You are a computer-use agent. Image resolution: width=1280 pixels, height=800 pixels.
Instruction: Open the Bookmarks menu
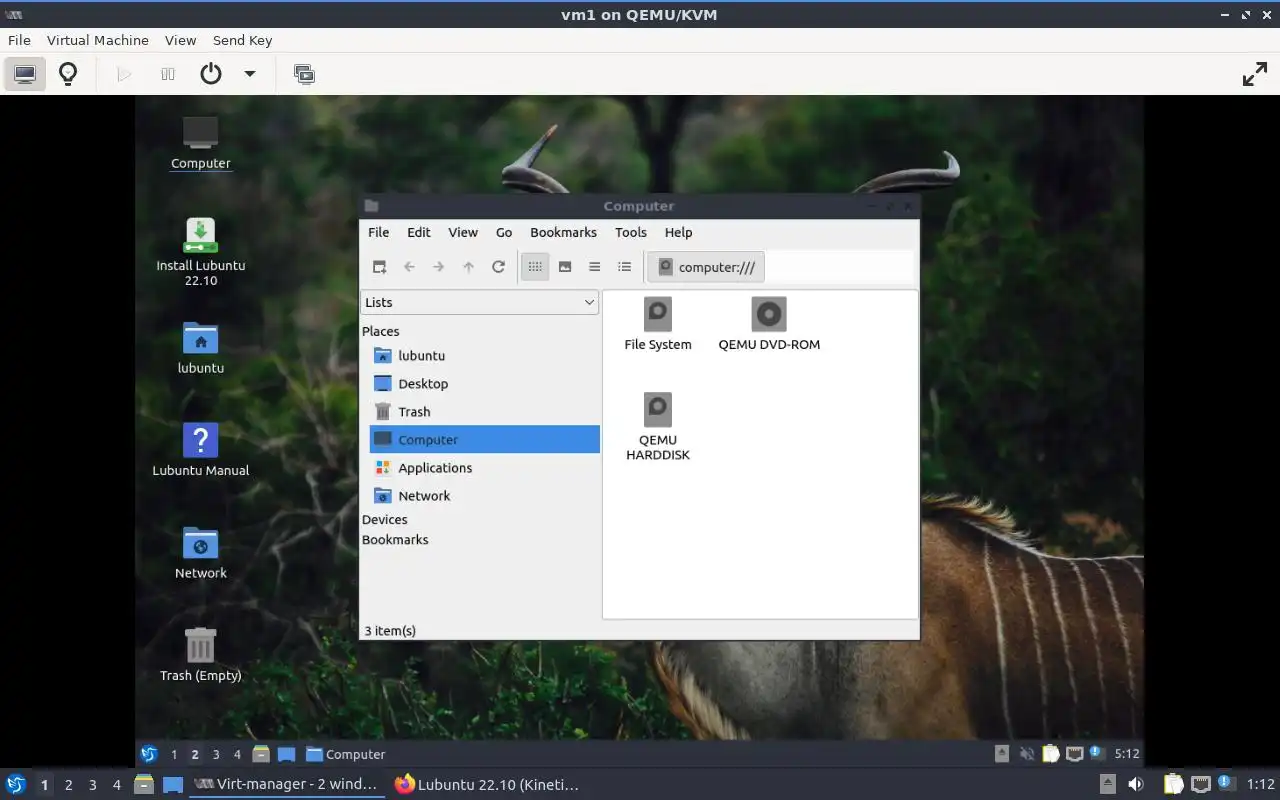coord(563,232)
